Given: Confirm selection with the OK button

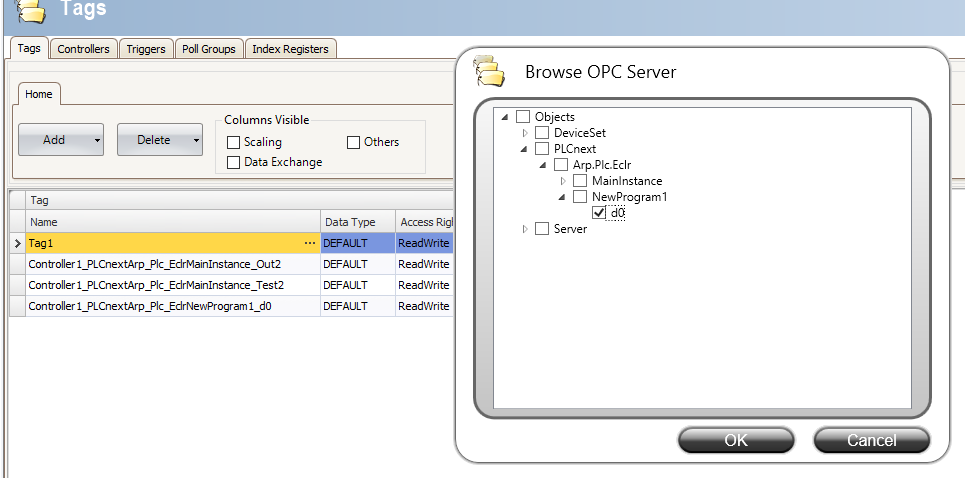Looking at the screenshot, I should point(735,440).
